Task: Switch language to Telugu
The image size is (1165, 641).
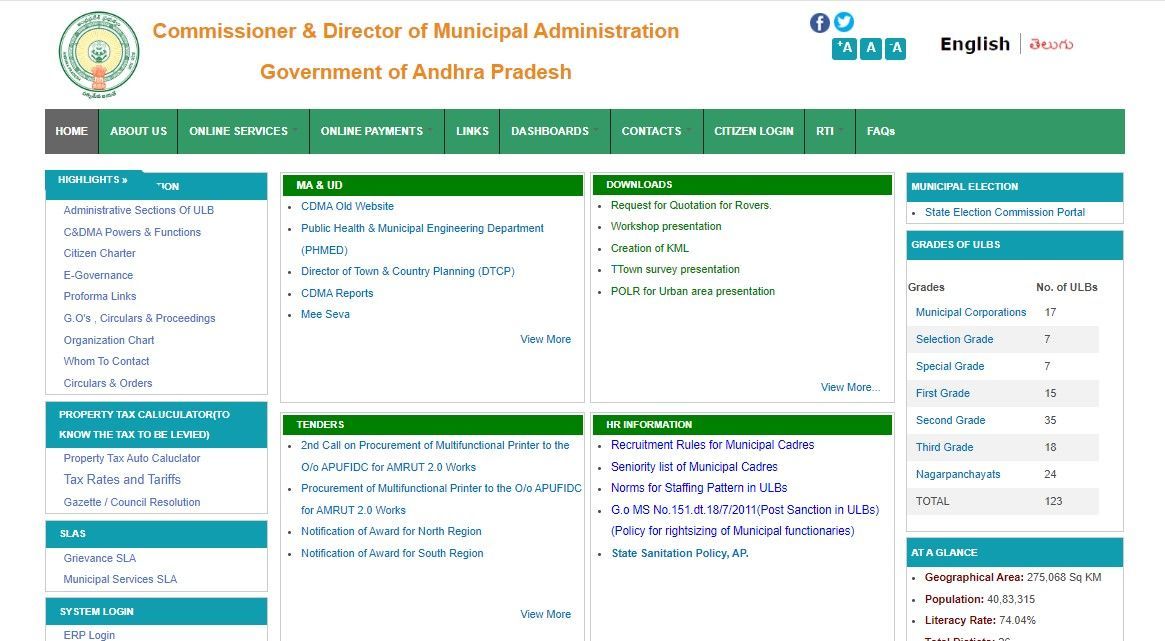Action: coord(1051,44)
